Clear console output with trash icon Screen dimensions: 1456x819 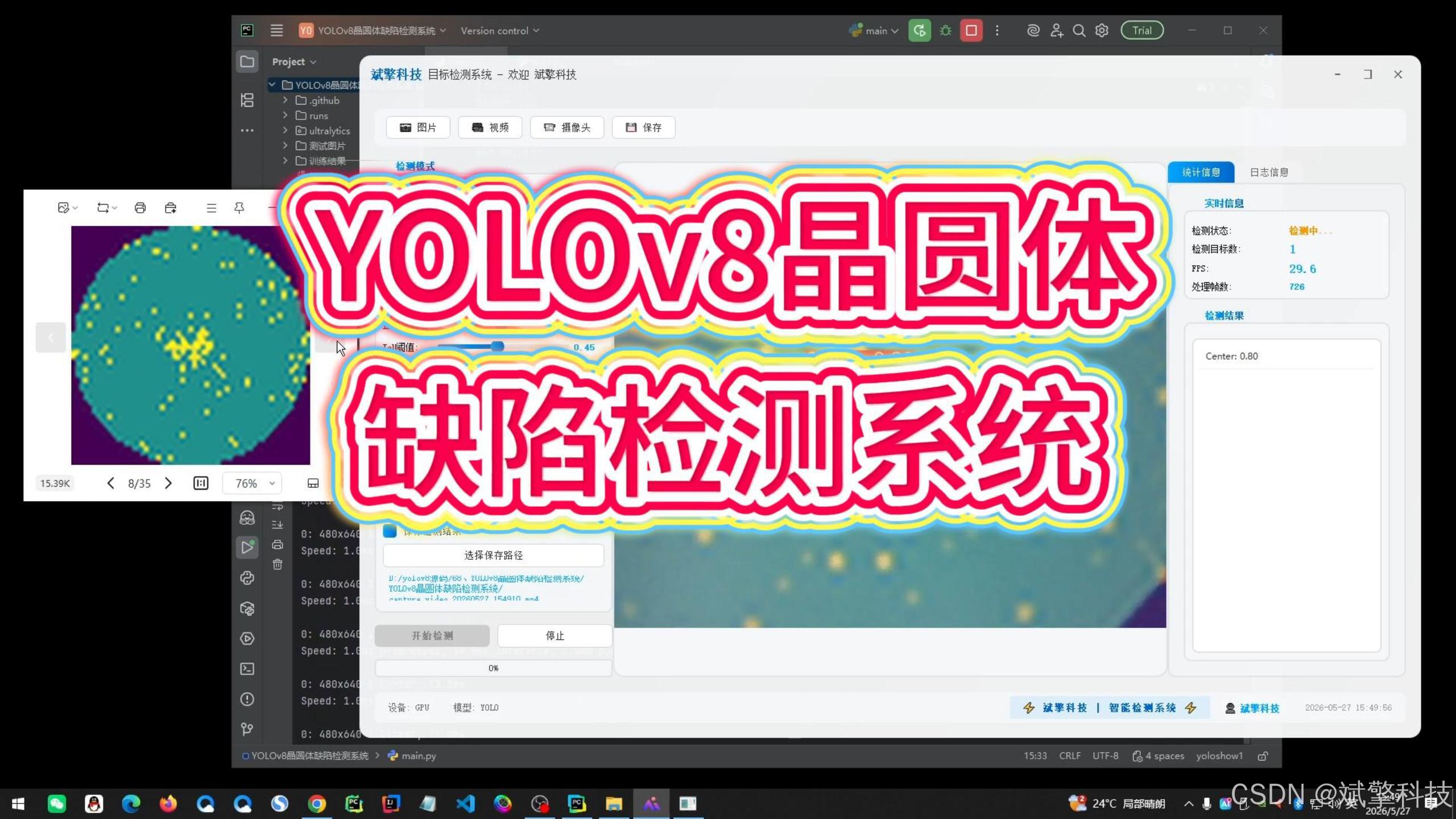click(x=278, y=564)
